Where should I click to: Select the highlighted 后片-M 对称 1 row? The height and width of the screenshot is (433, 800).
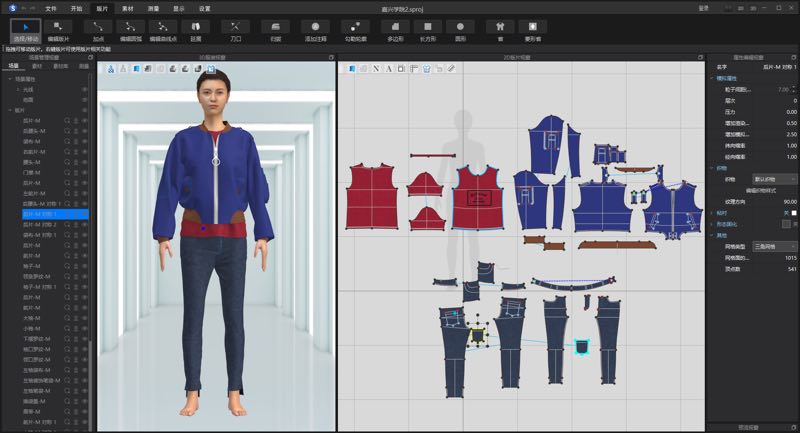coord(55,214)
